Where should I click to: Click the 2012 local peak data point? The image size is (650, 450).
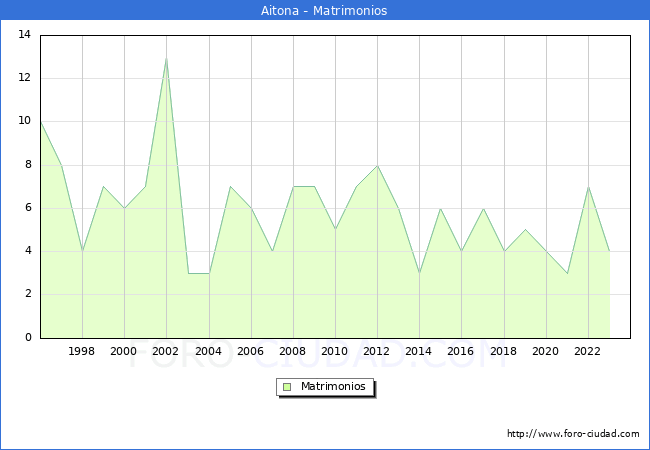[377, 166]
